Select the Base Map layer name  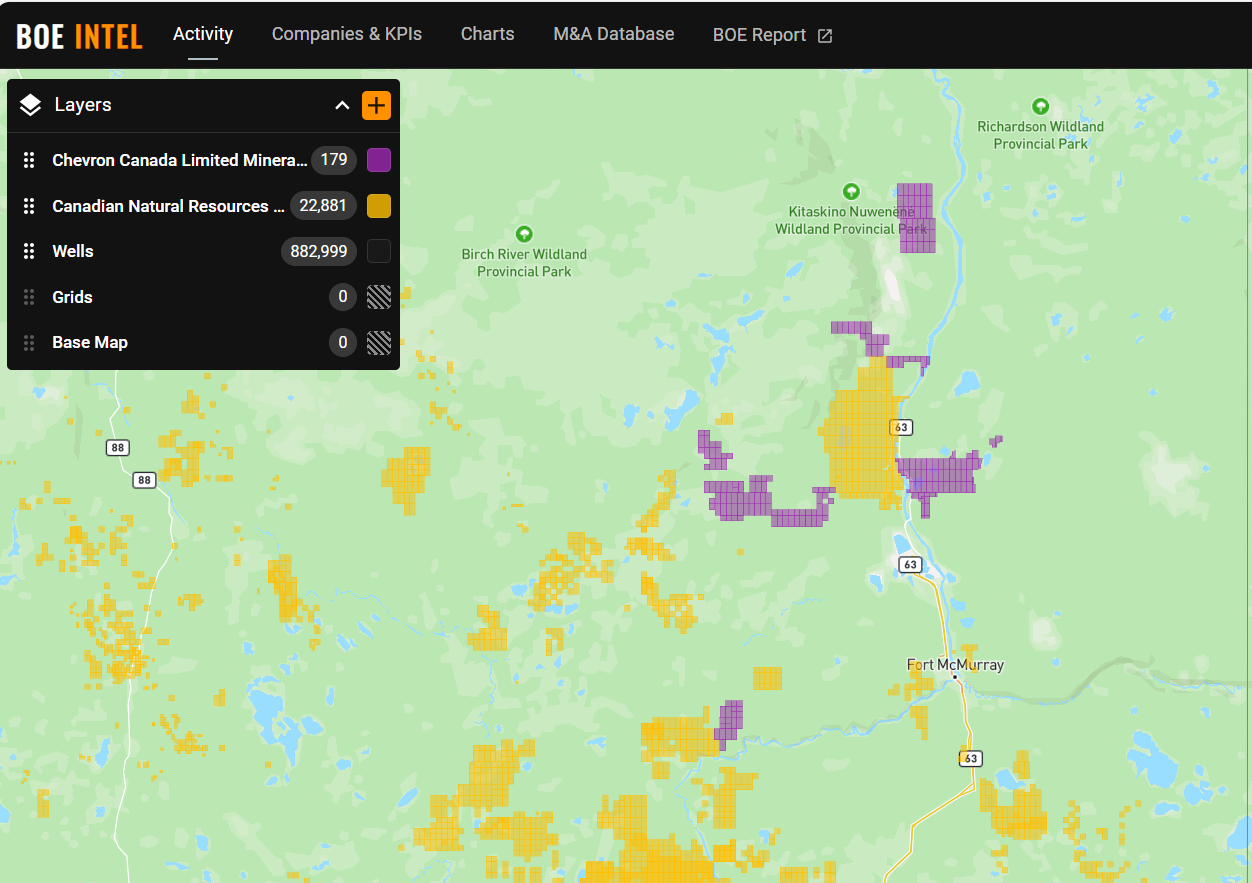tap(90, 342)
